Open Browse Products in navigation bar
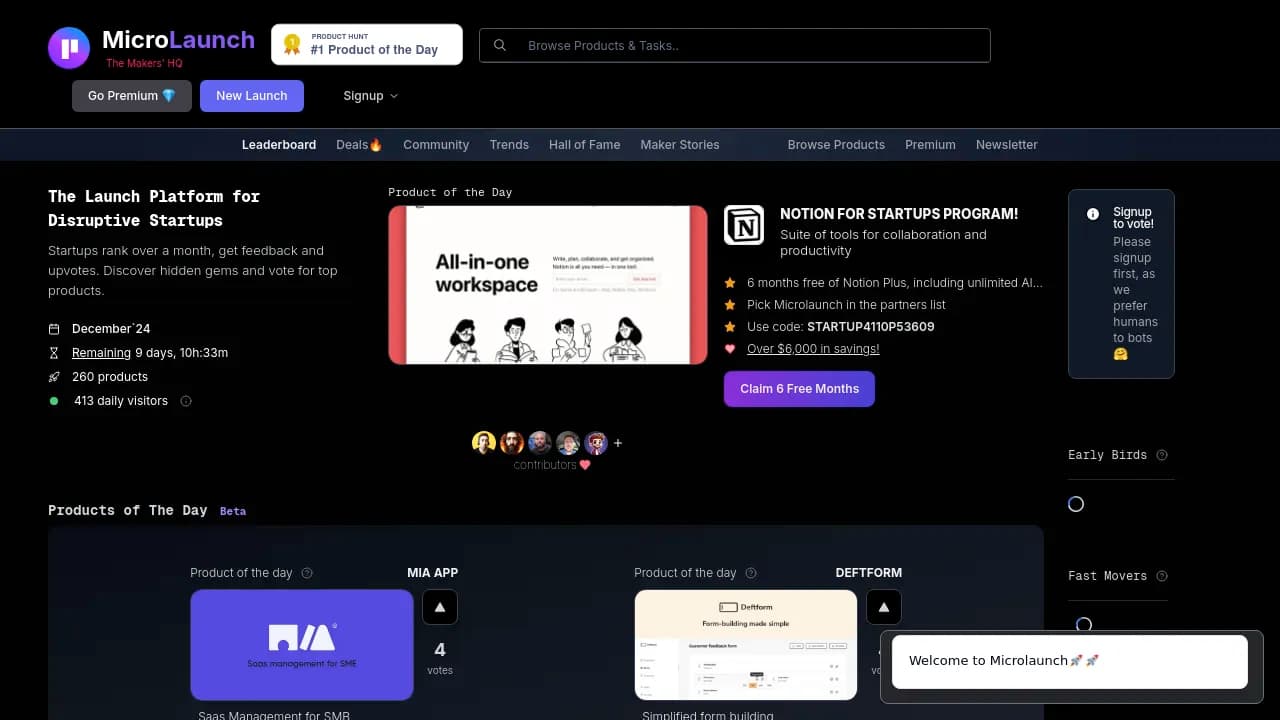Image resolution: width=1280 pixels, height=720 pixels. coord(836,145)
